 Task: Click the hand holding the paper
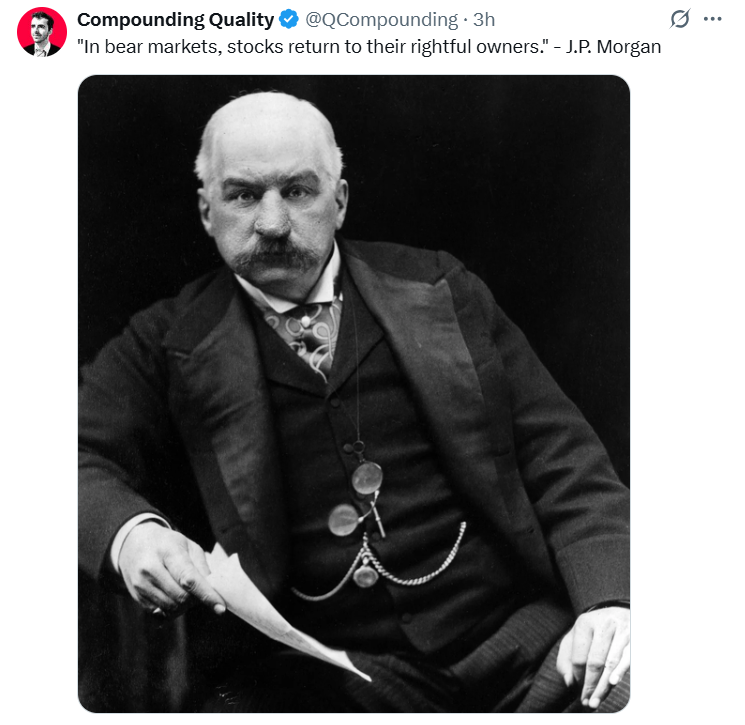pyautogui.click(x=169, y=568)
